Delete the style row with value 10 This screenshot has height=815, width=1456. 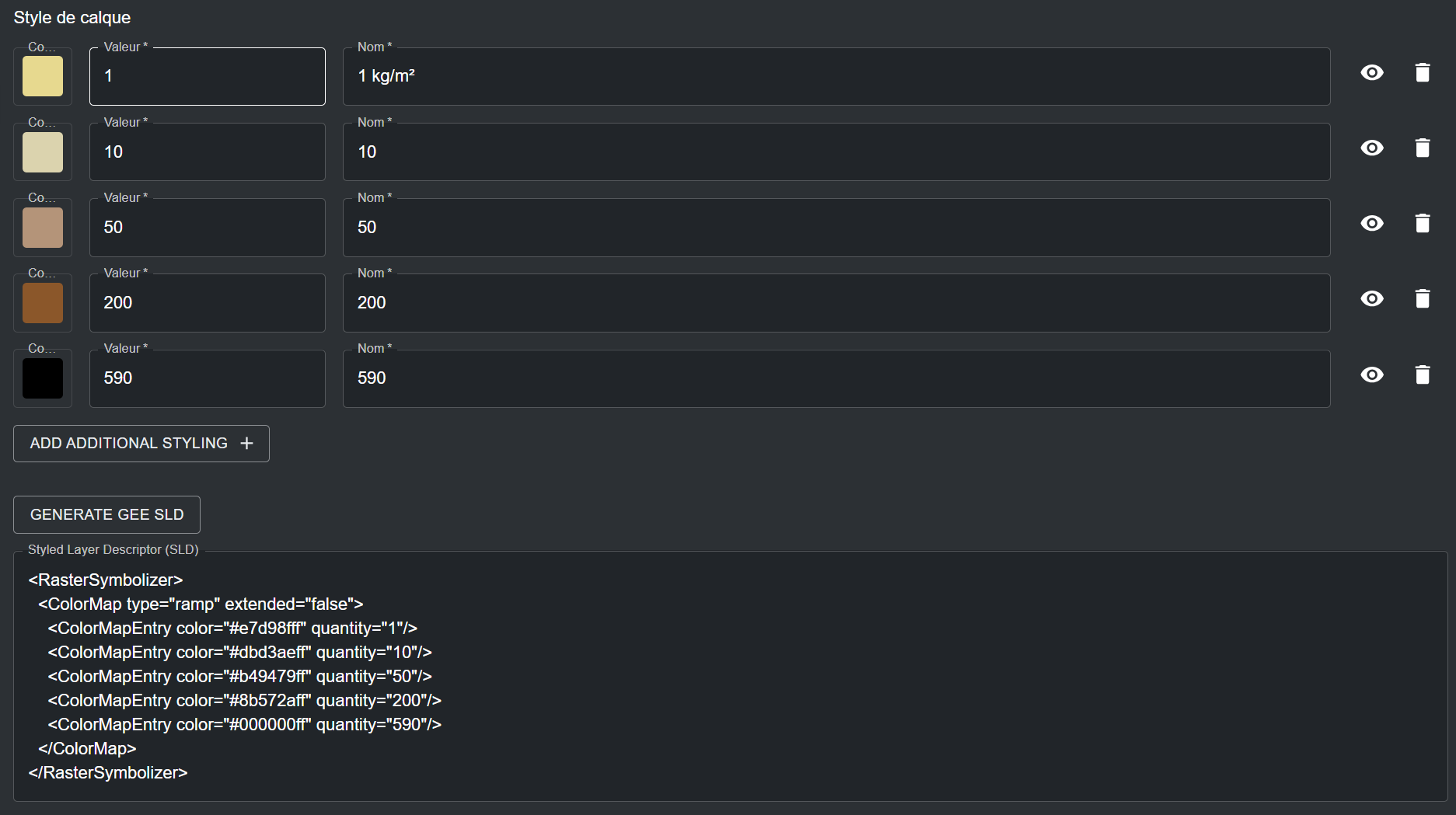click(x=1422, y=148)
